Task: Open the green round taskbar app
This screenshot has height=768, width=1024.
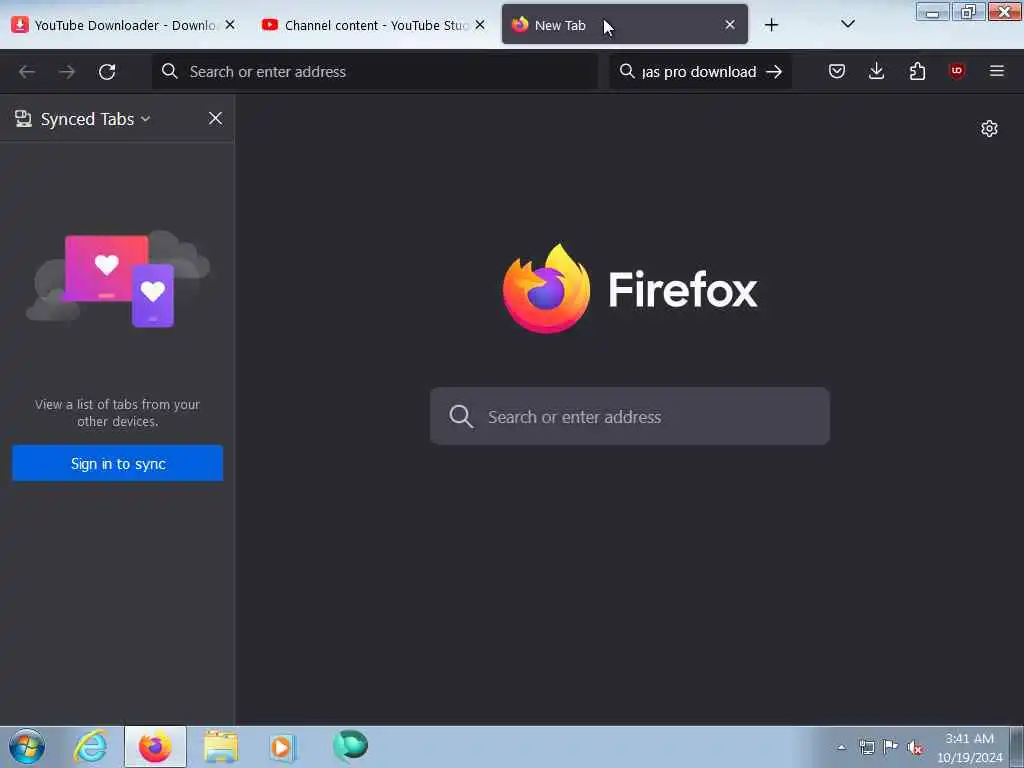Action: click(350, 746)
